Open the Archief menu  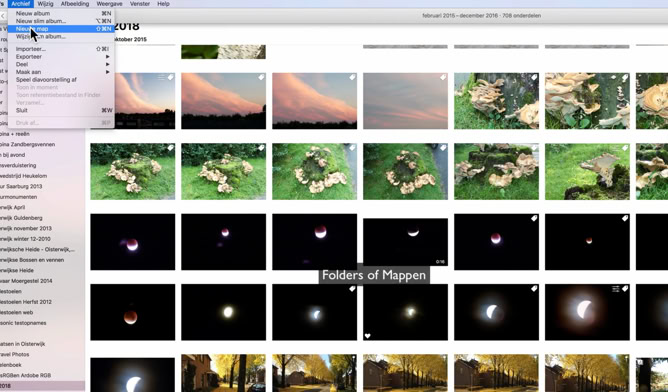[20, 4]
